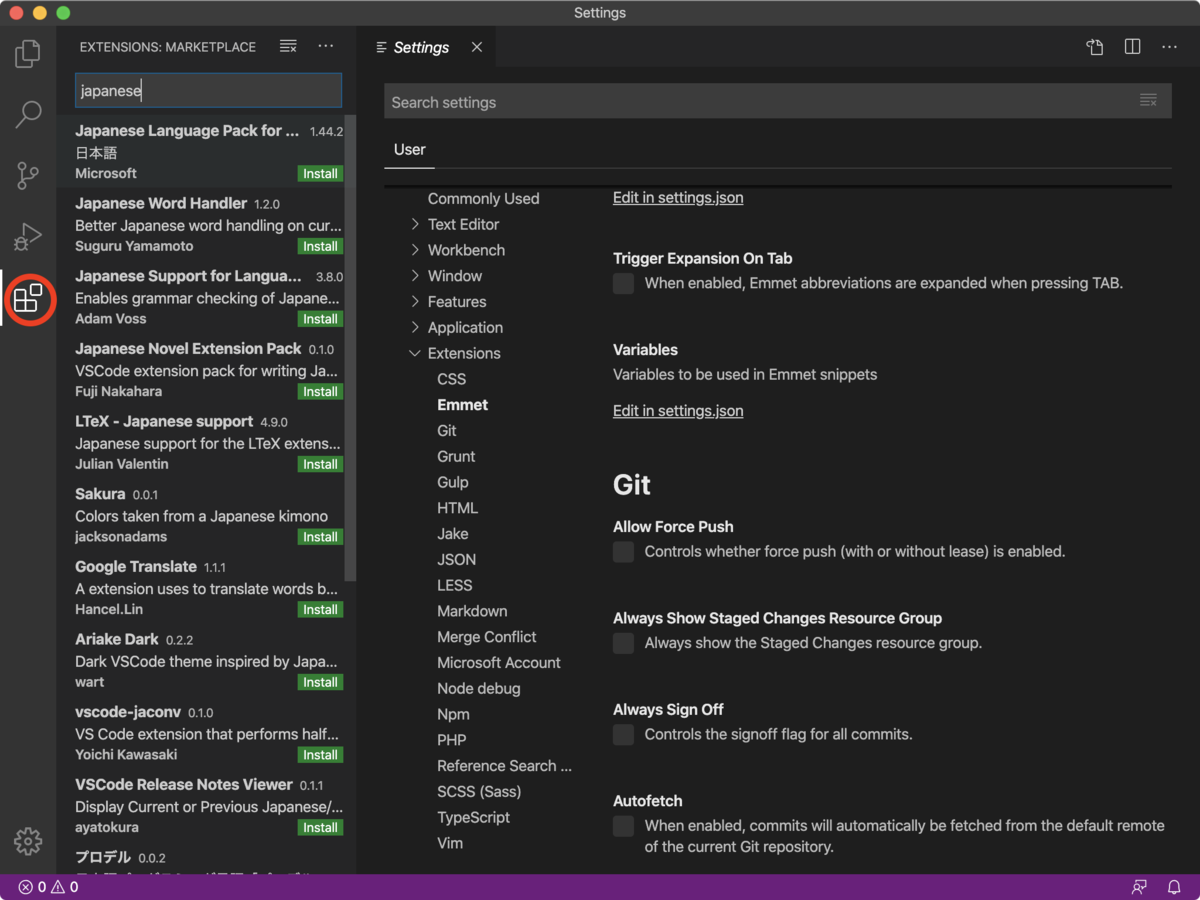
Task: Open top Edit in settings.json link
Action: [x=678, y=198]
